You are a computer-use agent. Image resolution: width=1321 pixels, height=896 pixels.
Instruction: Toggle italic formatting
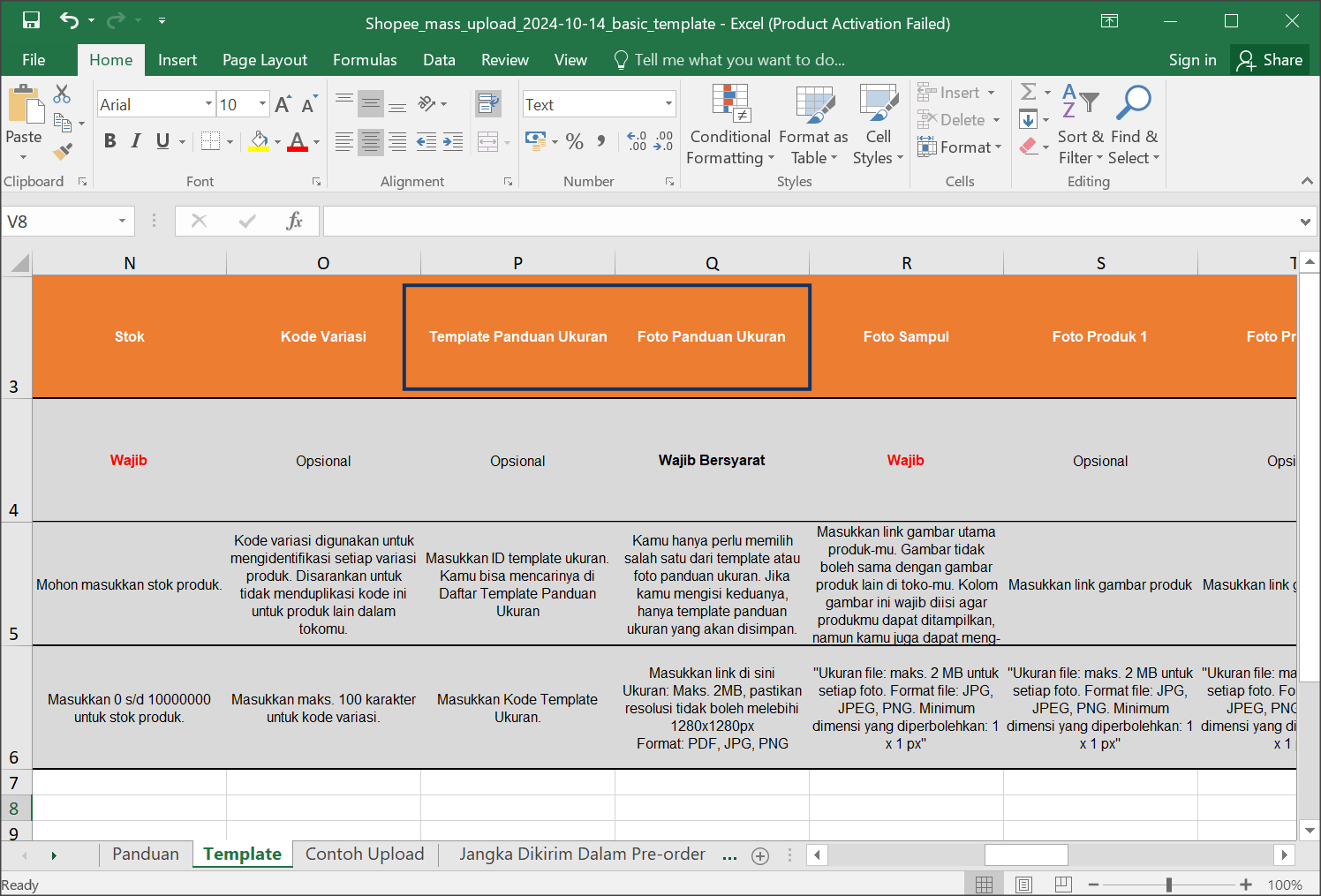[x=135, y=140]
